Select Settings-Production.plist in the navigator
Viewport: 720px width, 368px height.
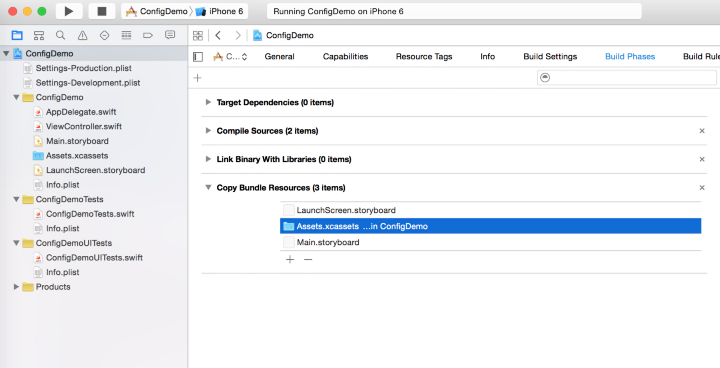coord(84,68)
